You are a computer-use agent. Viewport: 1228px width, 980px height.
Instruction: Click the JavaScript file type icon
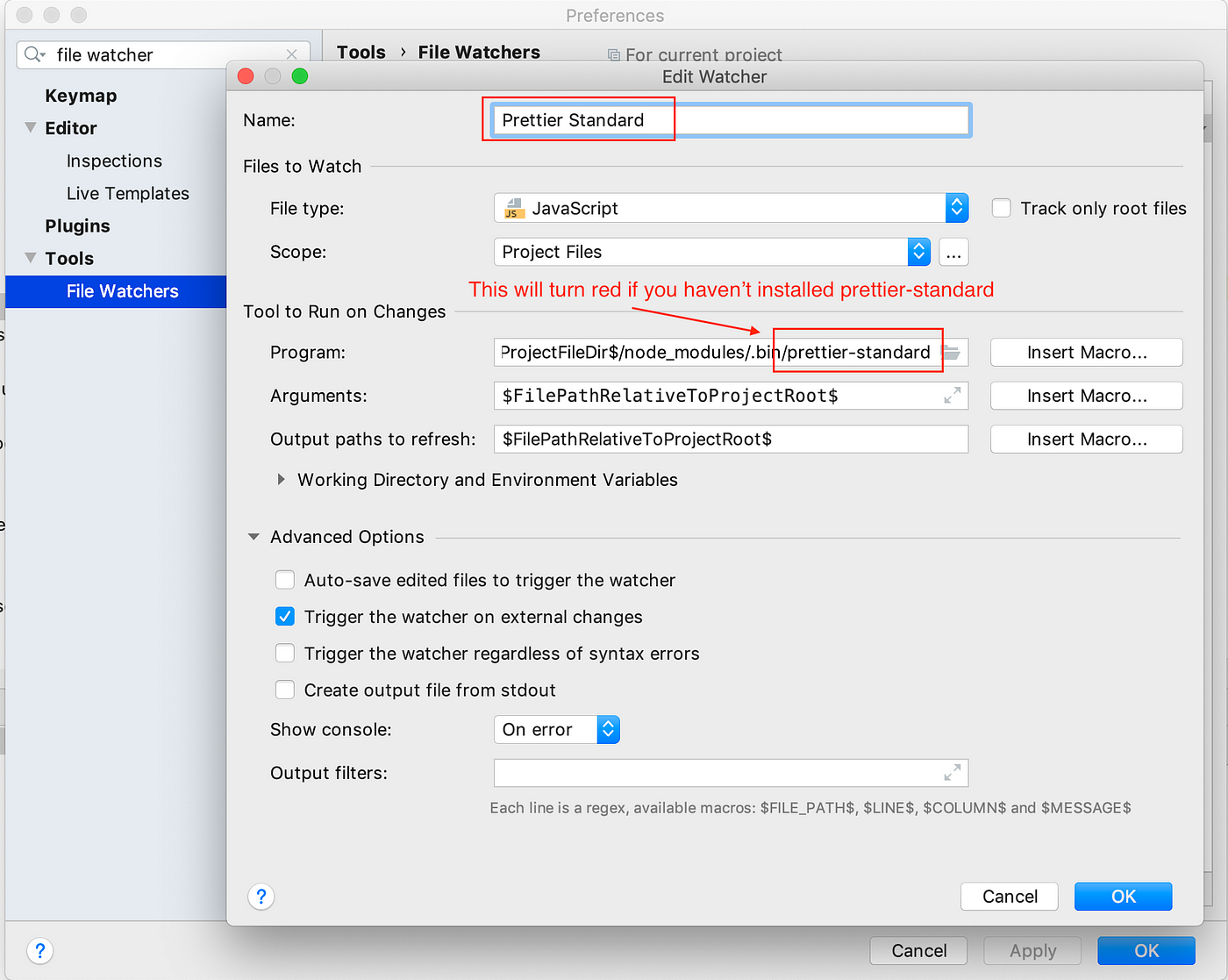pos(514,208)
